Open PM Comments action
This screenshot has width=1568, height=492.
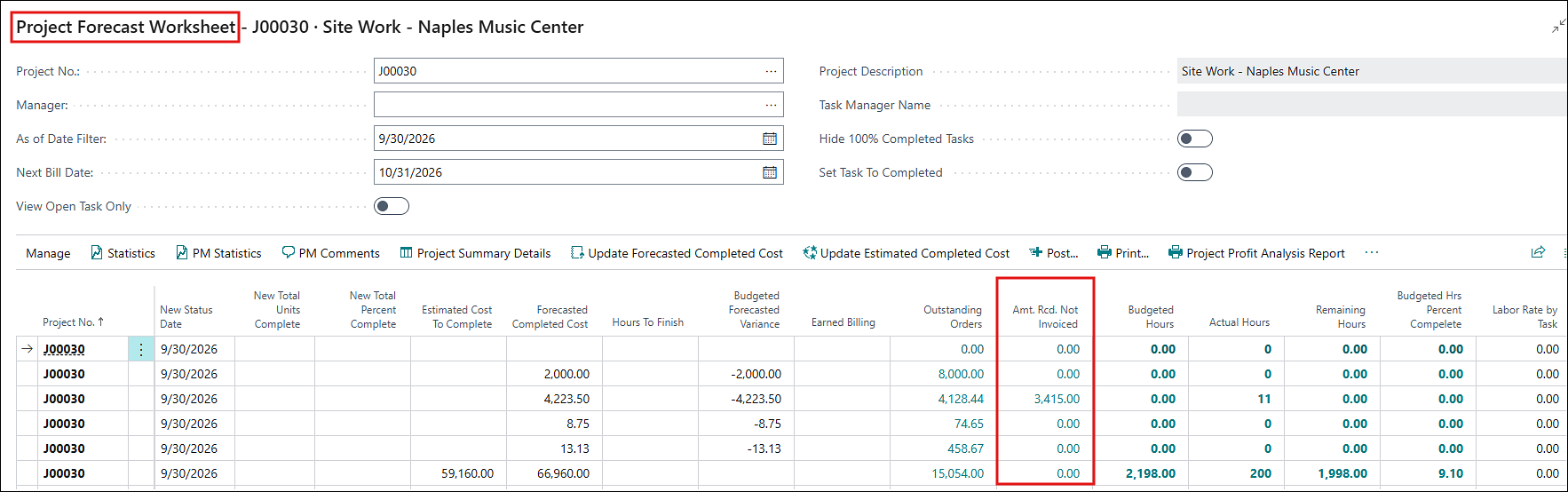pyautogui.click(x=330, y=253)
